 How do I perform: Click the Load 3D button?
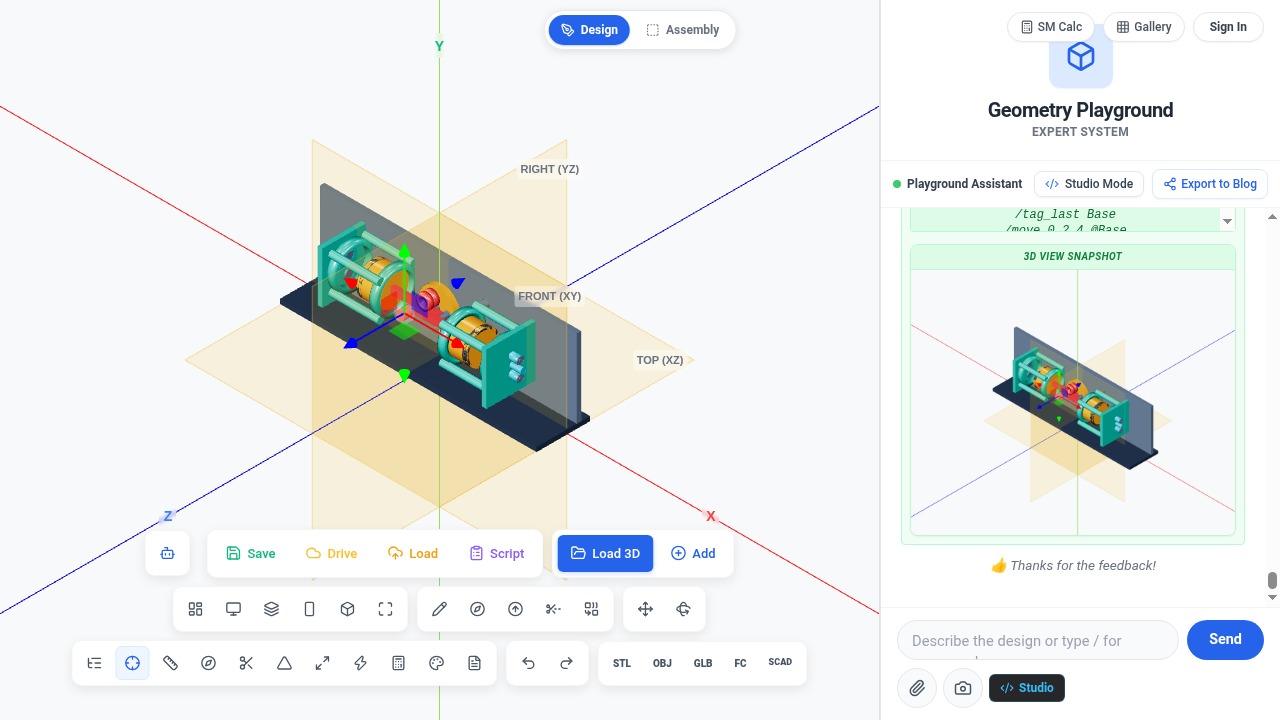[x=605, y=553]
